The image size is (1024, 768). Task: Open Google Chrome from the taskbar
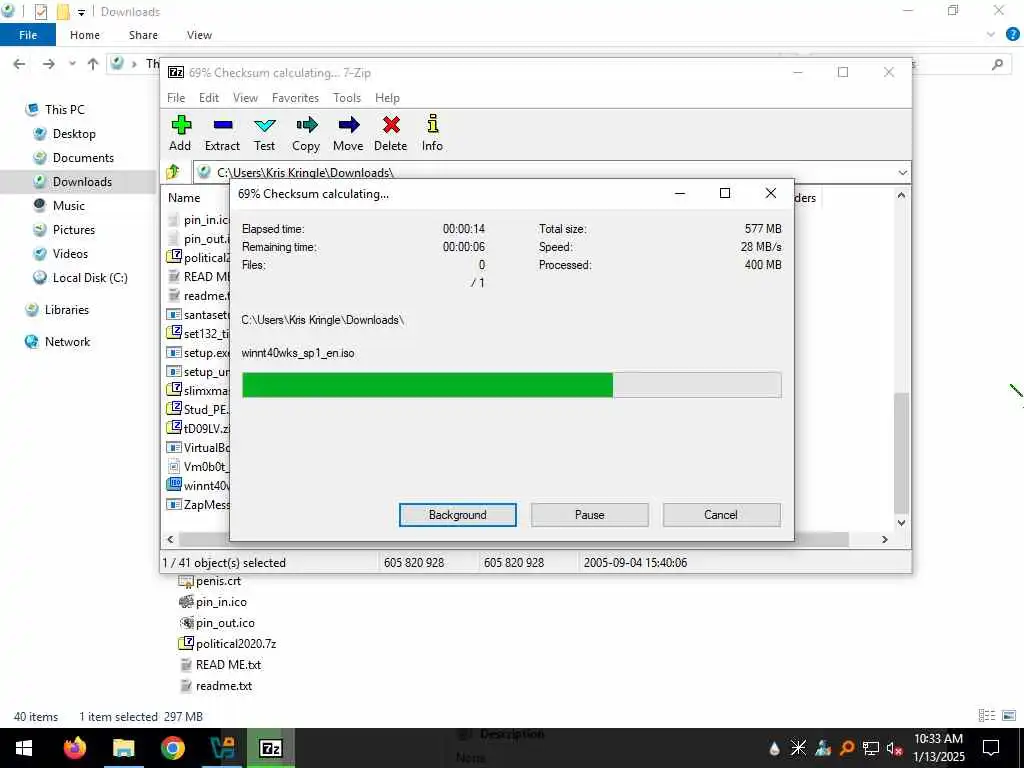click(x=172, y=748)
